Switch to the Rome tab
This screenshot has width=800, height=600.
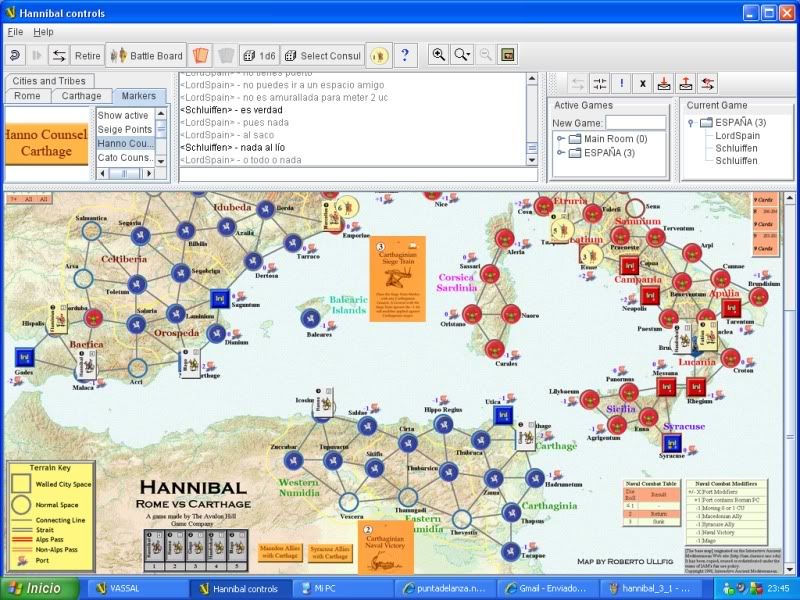pos(28,96)
